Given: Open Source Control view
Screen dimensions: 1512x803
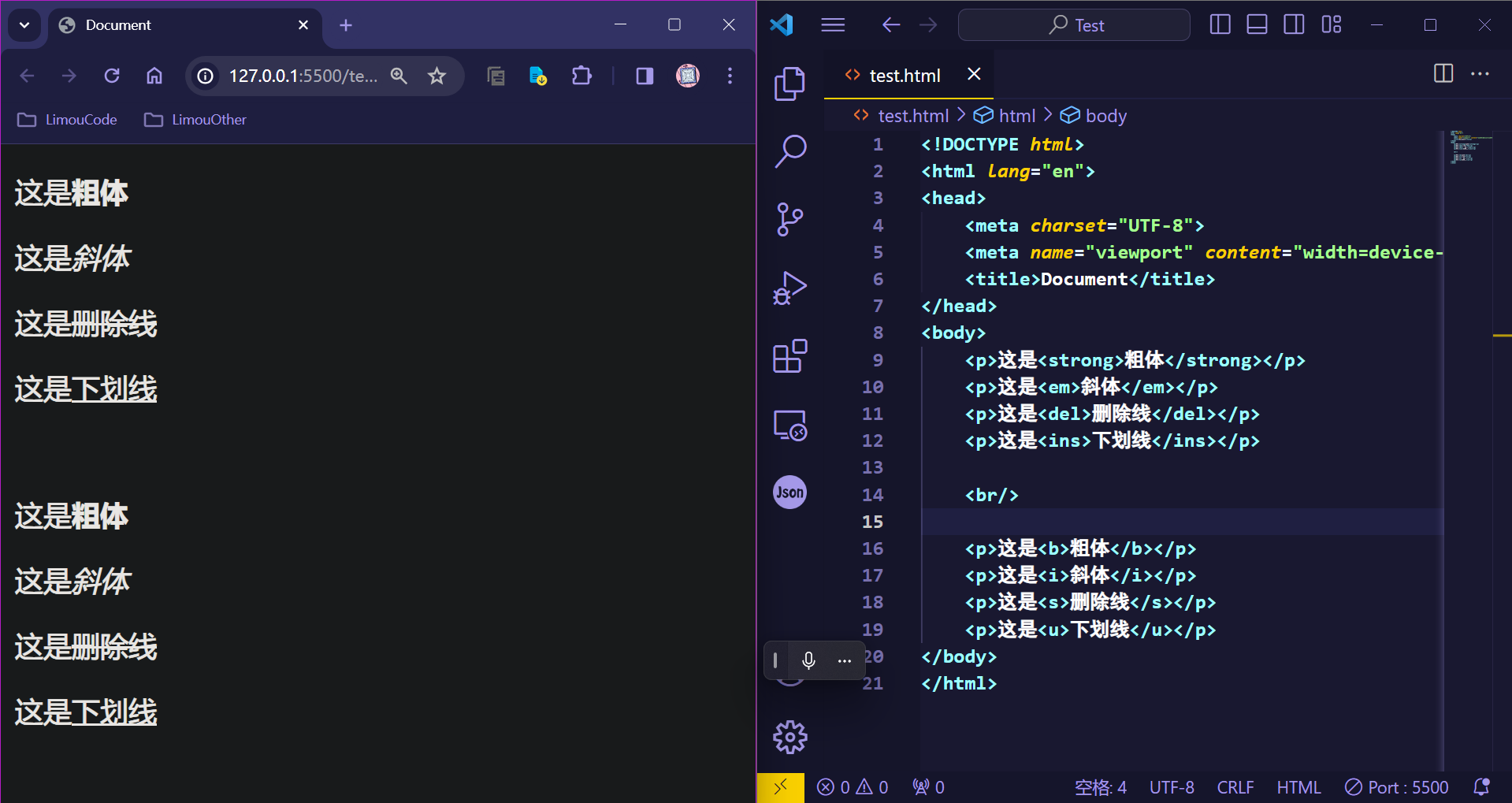Looking at the screenshot, I should pos(789,219).
